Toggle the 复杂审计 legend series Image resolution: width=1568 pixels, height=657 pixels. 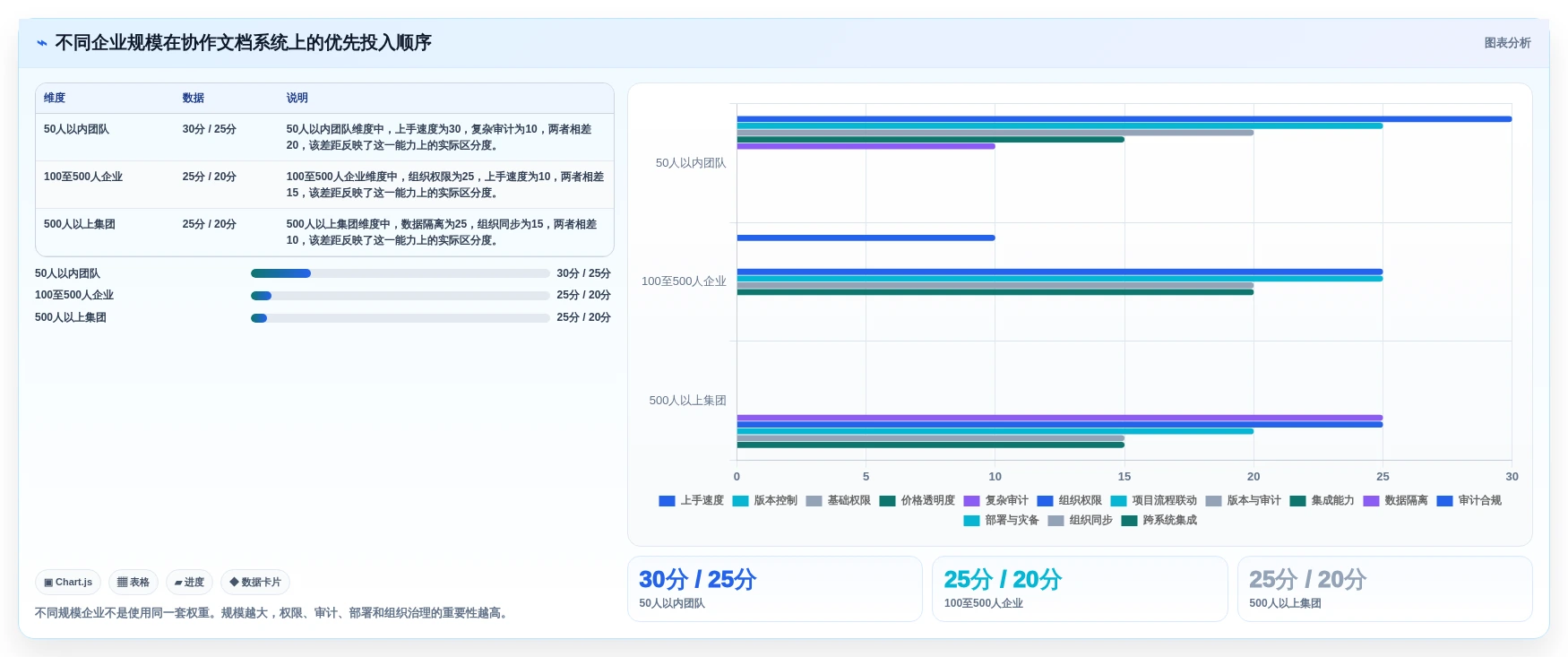coord(995,500)
